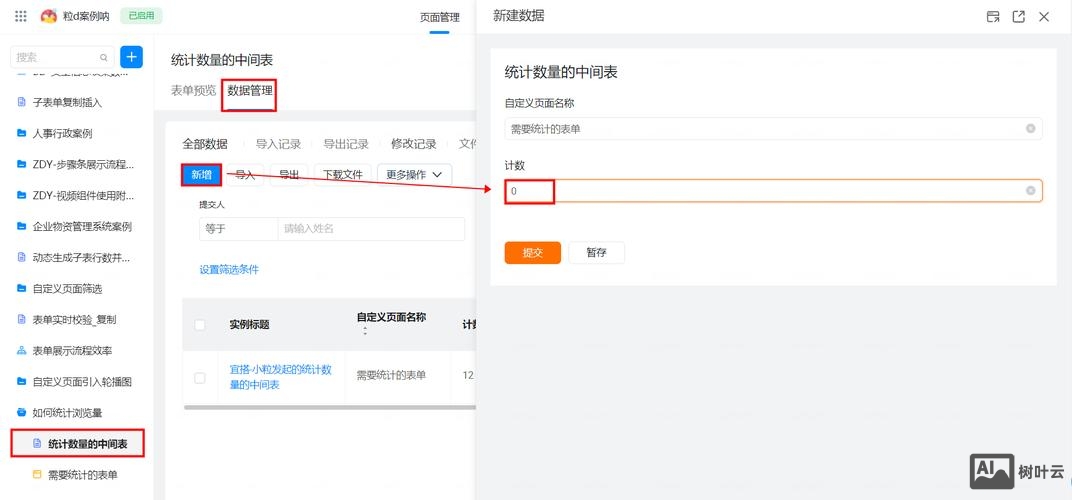Open the 需要统计的表单 page in sidebar

[x=82, y=475]
